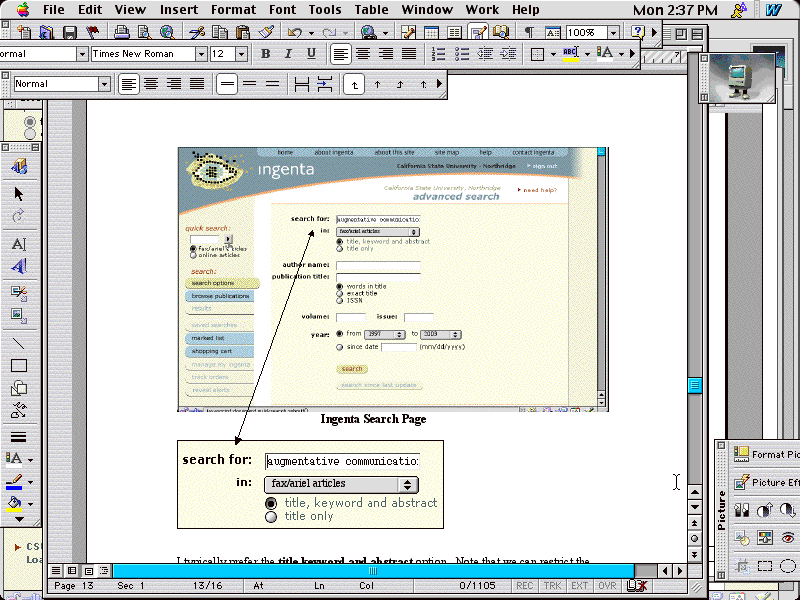Screen dimensions: 800x600
Task: Select the double line spacing button
Action: [272, 84]
